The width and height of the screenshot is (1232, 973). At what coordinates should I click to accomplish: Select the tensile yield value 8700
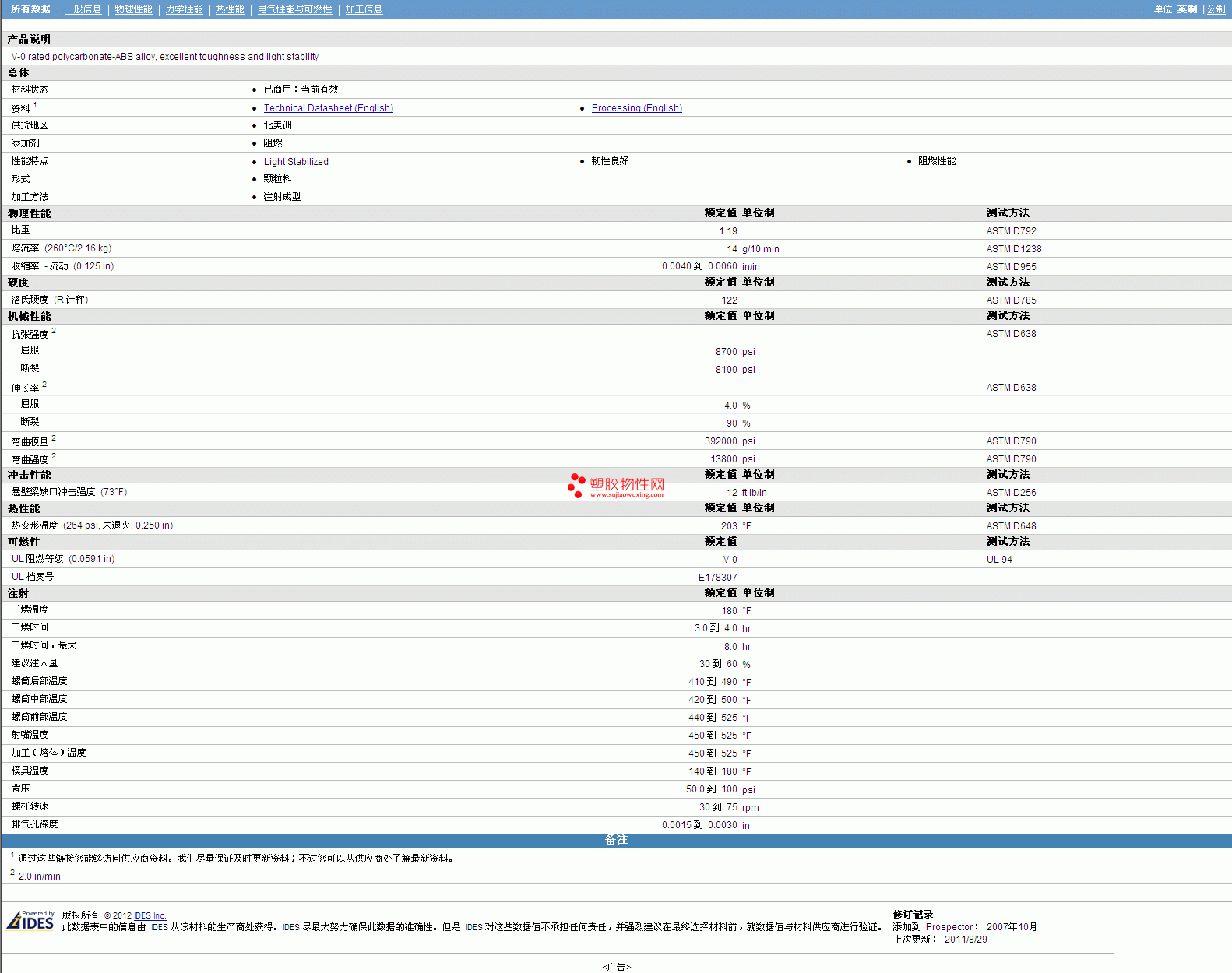point(726,352)
